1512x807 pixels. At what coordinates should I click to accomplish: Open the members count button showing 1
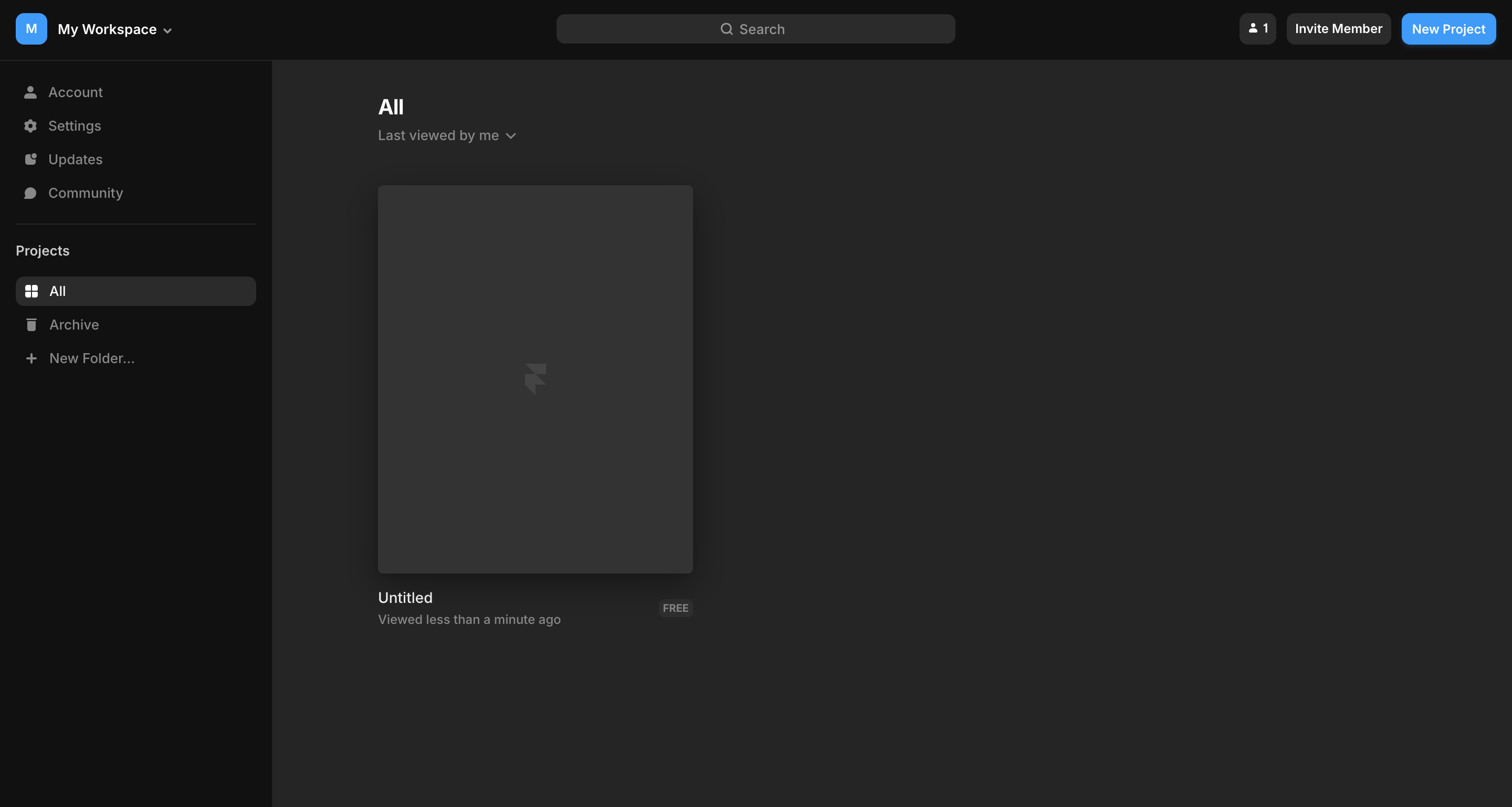tap(1257, 29)
